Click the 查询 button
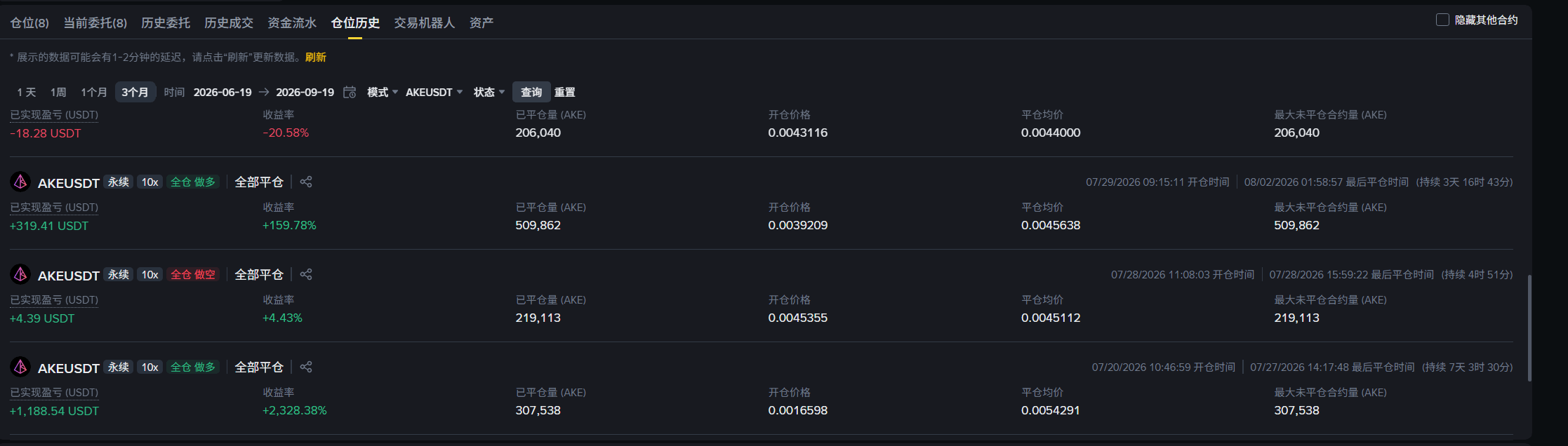The image size is (1568, 446). point(531,92)
